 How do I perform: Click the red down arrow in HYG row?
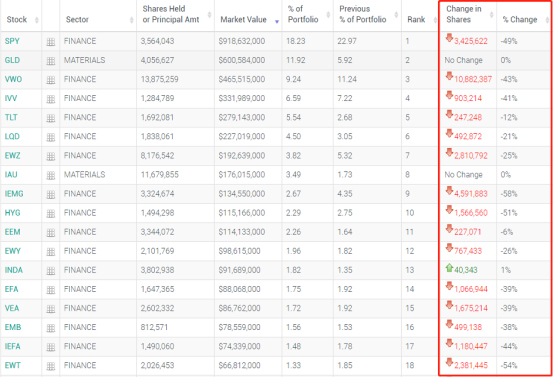[x=449, y=209]
